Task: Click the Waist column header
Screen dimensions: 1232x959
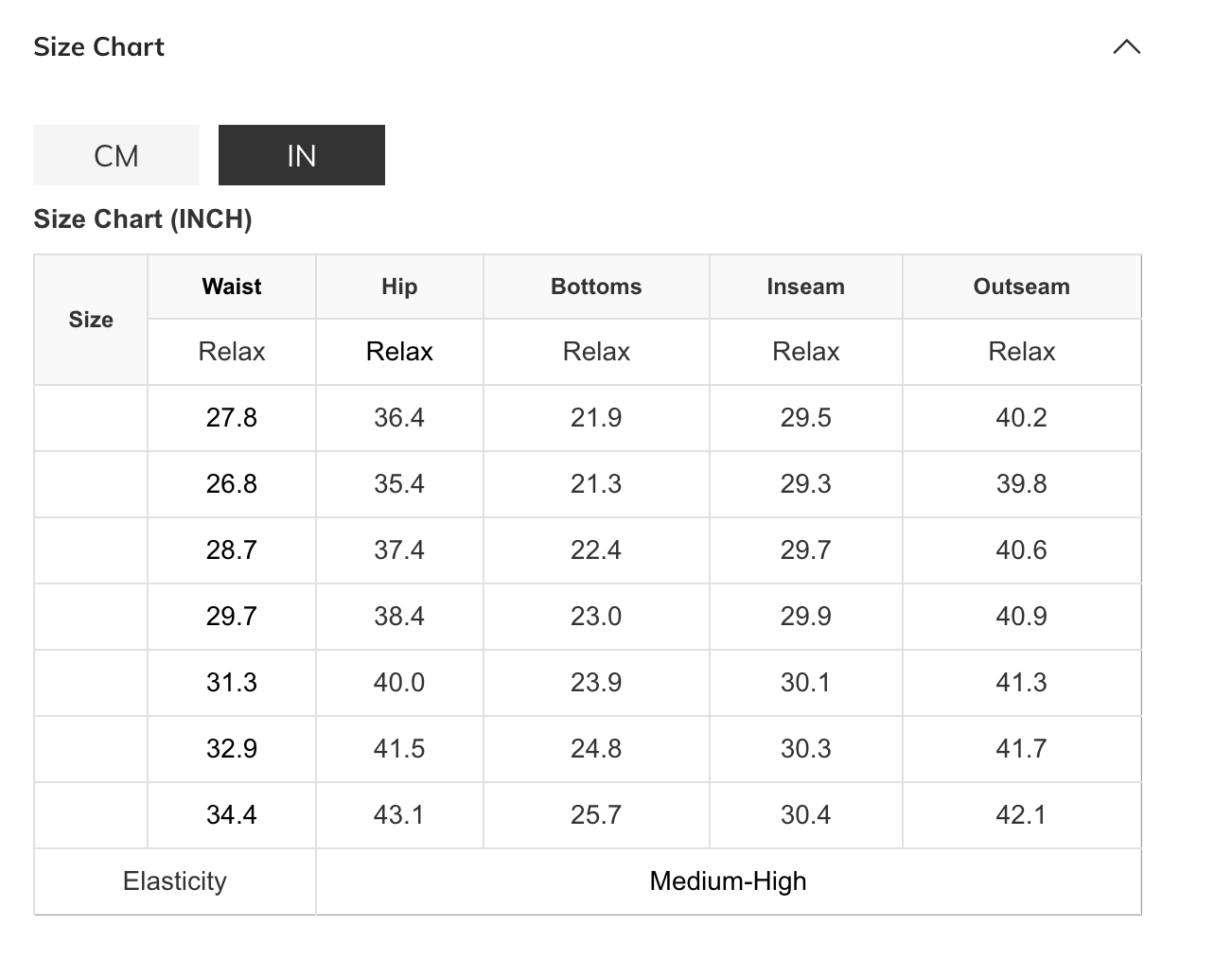Action: pyautogui.click(x=231, y=287)
